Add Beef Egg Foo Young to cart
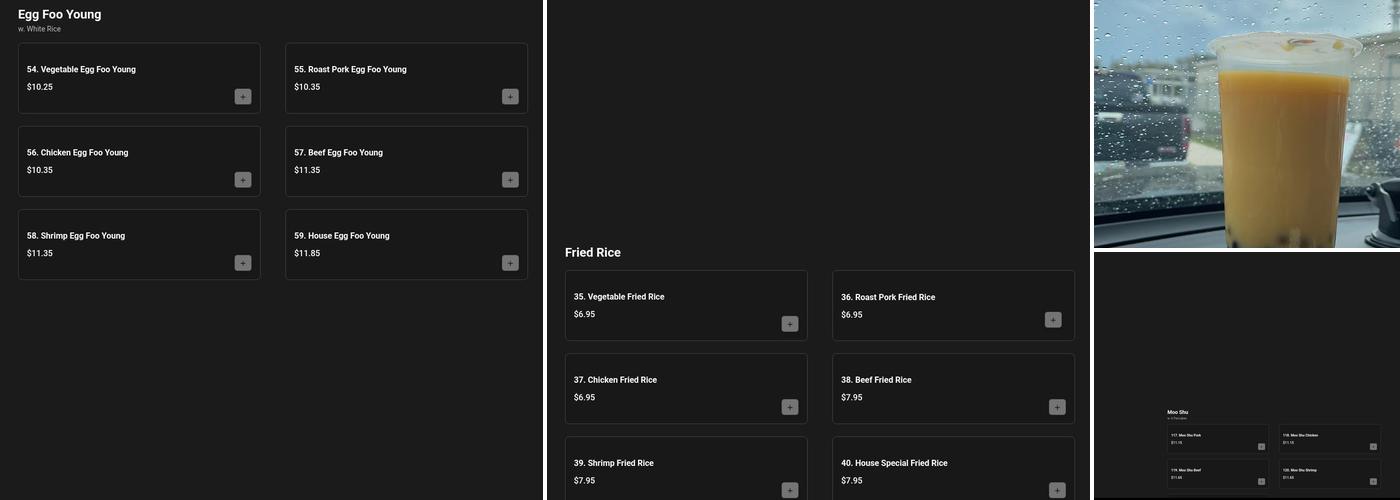 [x=510, y=180]
